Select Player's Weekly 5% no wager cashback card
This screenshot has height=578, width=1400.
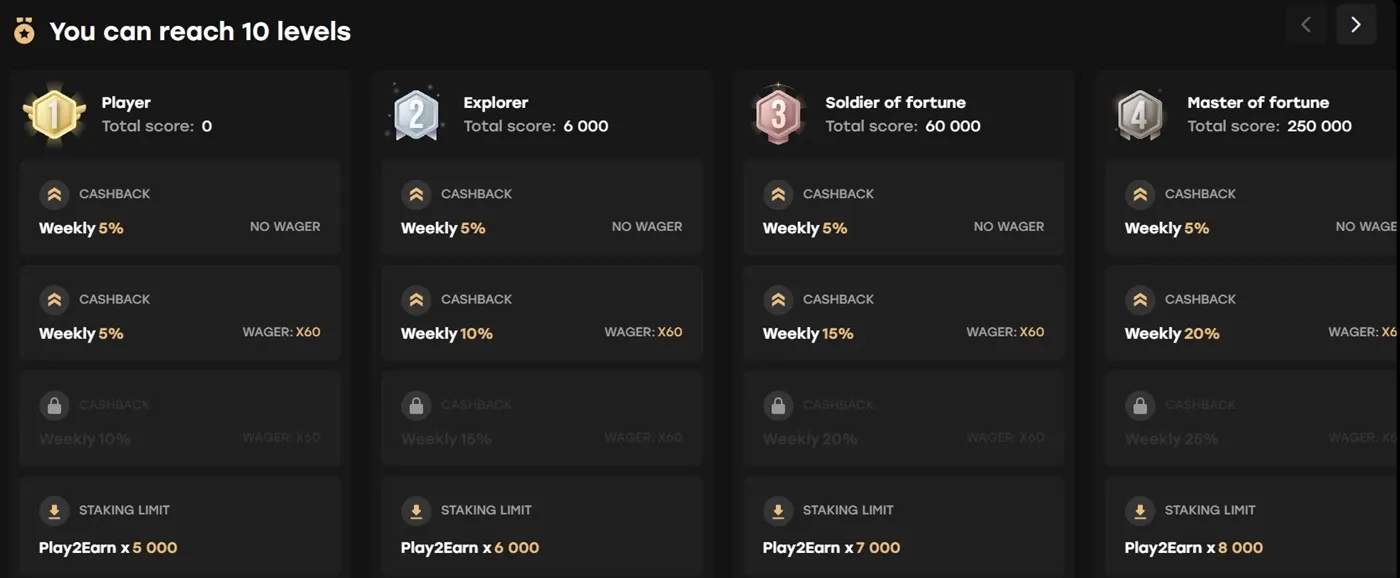point(180,208)
